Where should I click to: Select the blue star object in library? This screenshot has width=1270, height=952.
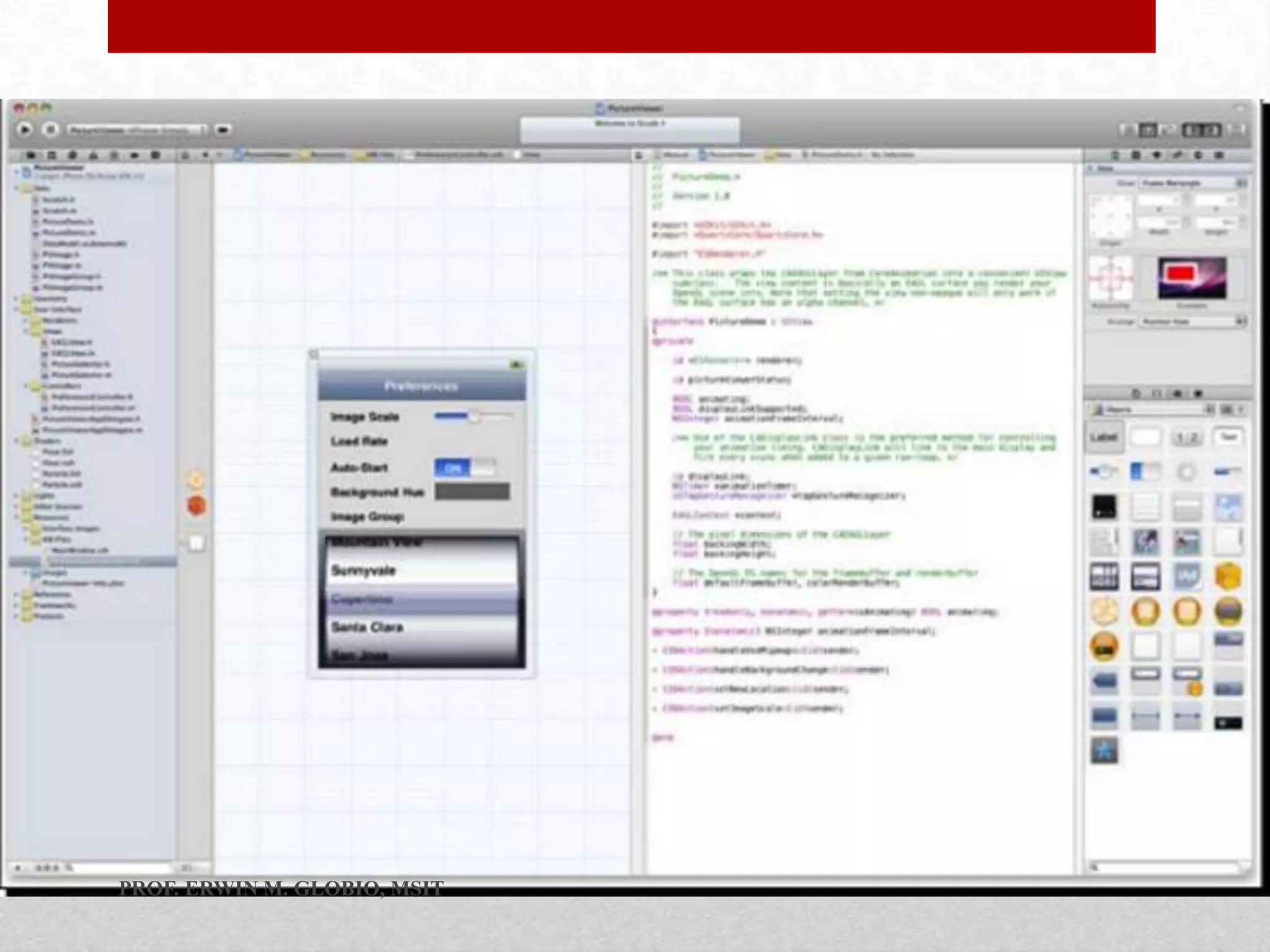(1104, 751)
